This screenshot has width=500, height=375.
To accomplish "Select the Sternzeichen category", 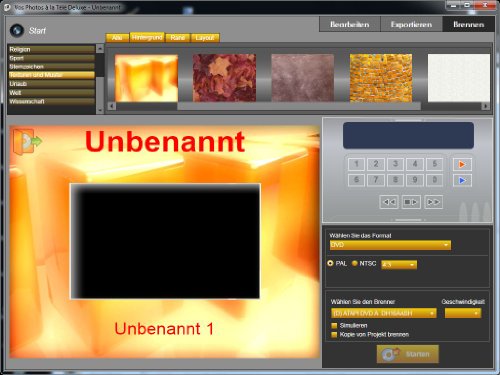I will point(52,67).
